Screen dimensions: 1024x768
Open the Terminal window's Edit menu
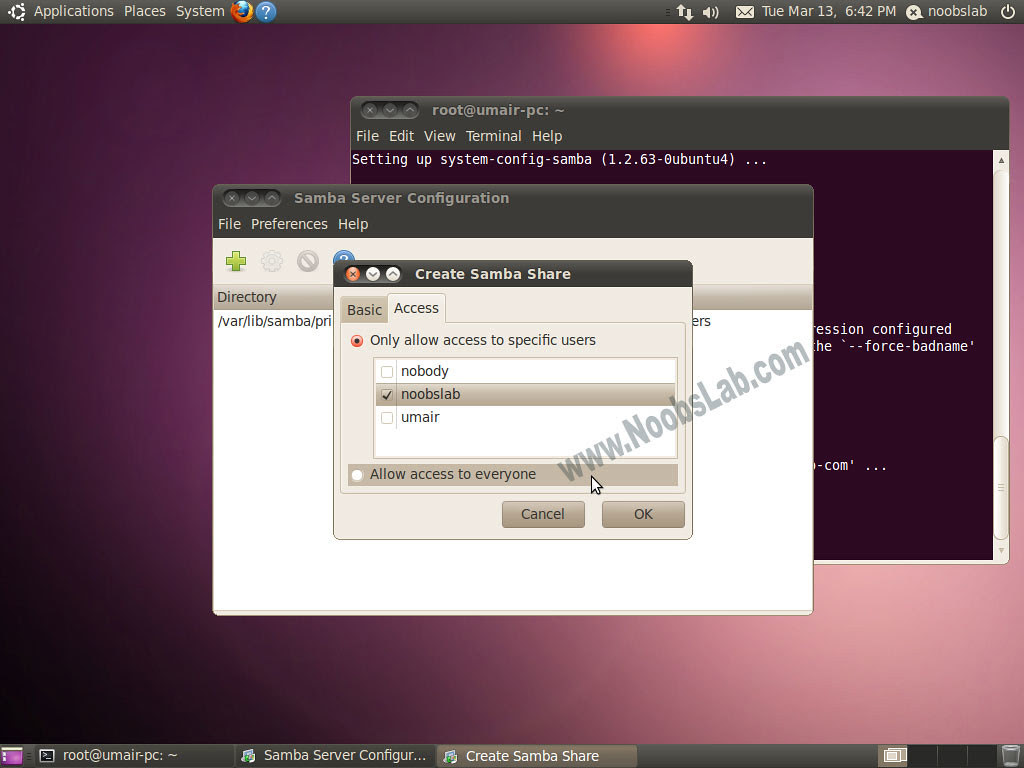pos(402,136)
